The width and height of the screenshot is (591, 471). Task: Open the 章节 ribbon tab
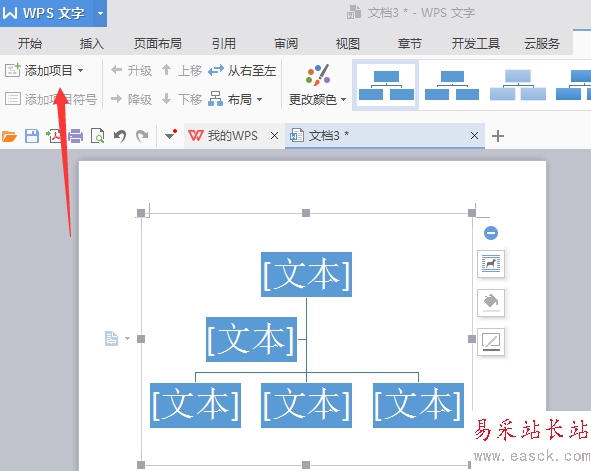(x=409, y=44)
